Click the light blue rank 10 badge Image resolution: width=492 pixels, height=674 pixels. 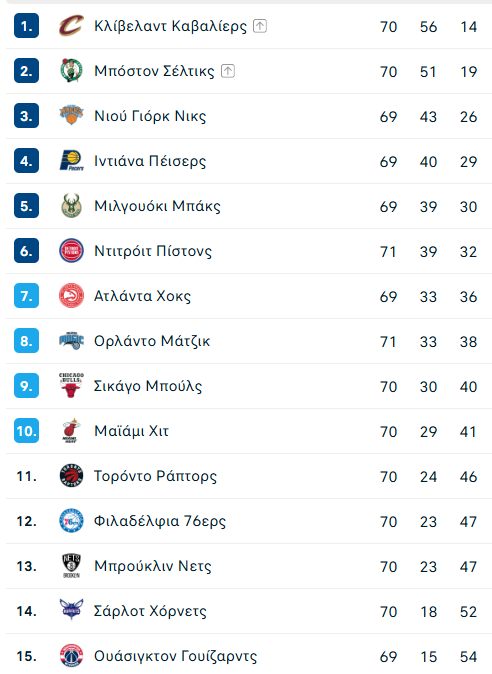coord(26,431)
